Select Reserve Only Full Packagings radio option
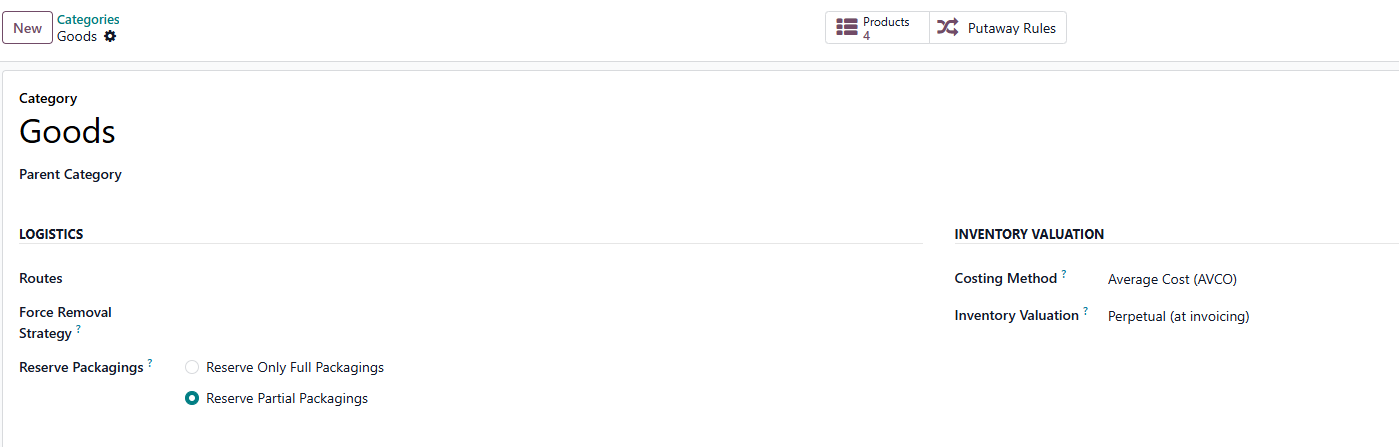 coord(192,367)
